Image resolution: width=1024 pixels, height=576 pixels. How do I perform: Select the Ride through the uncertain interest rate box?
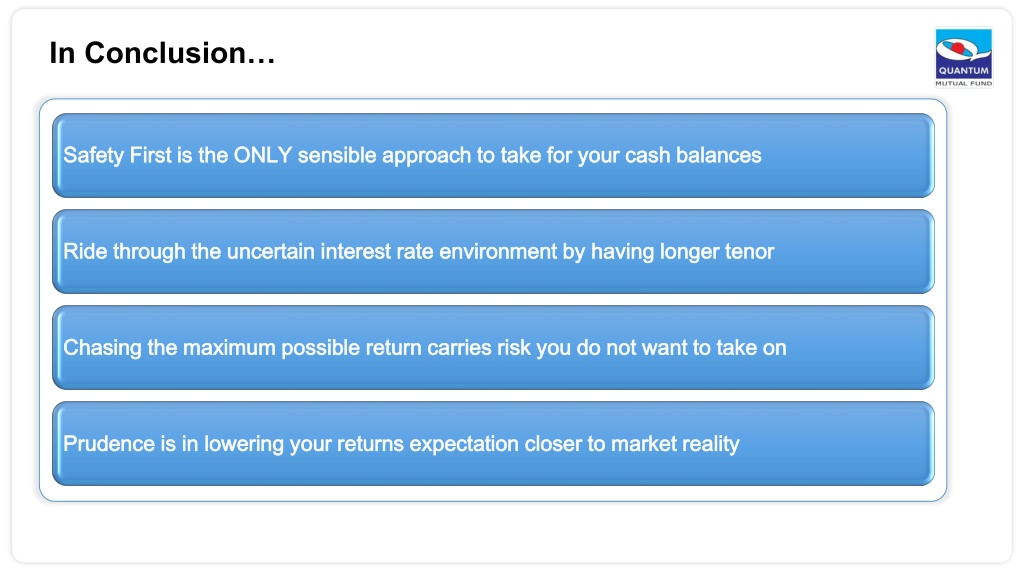(493, 251)
